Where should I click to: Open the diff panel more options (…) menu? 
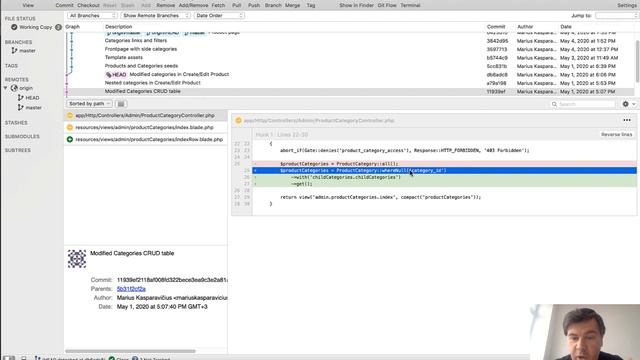(627, 120)
